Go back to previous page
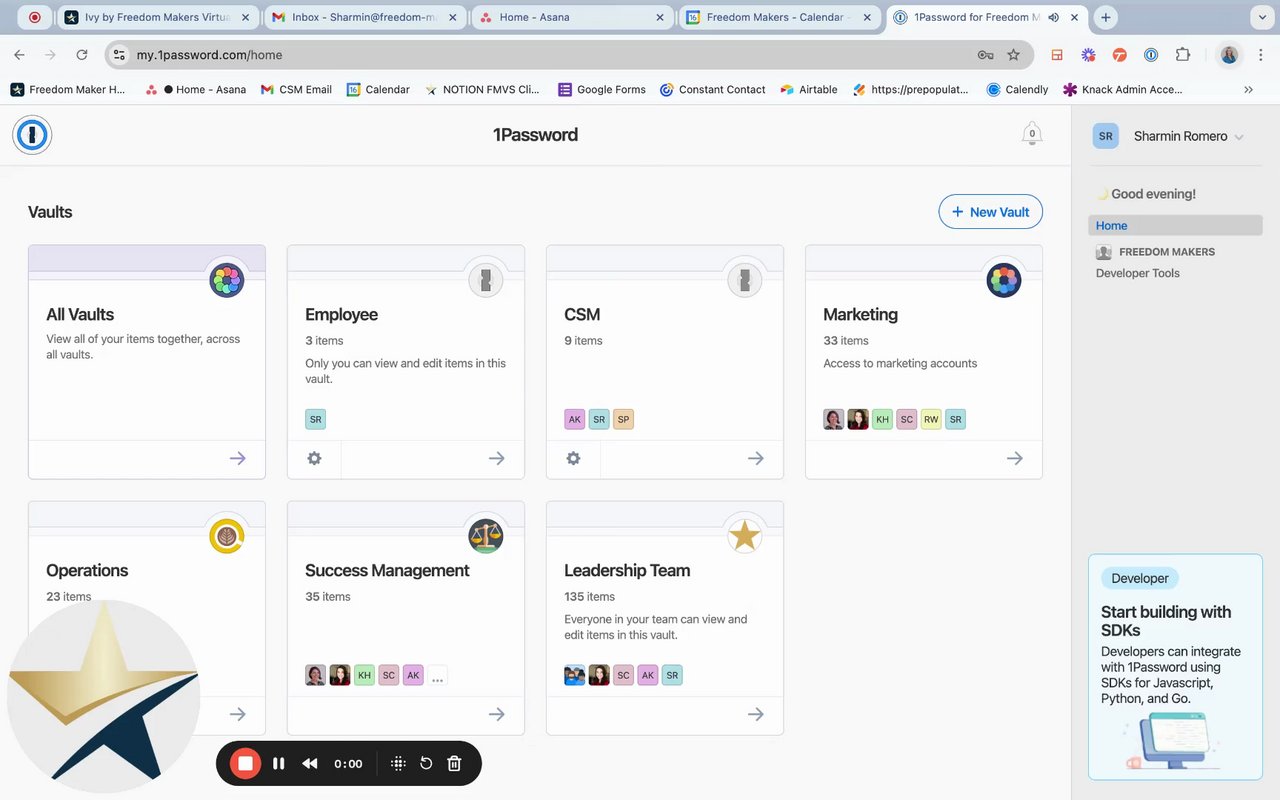Screen dimensions: 1280x800 (x=19, y=55)
